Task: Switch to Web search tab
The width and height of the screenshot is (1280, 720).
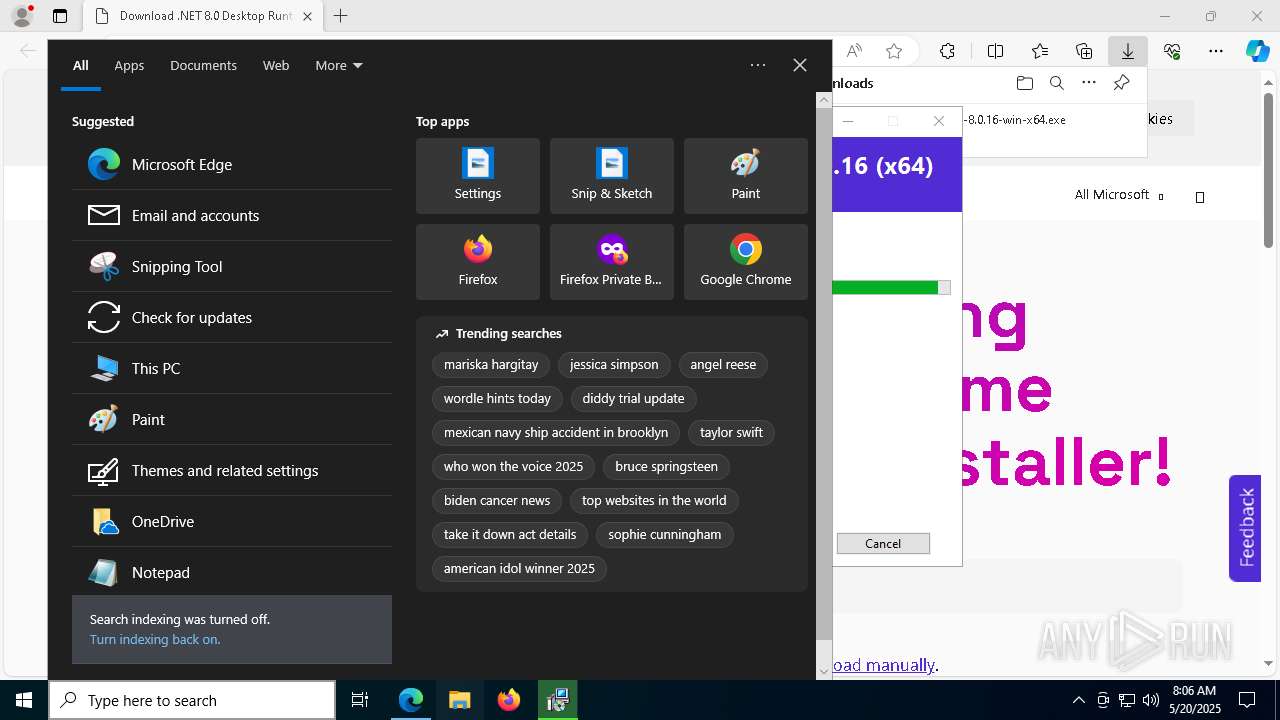Action: click(276, 65)
